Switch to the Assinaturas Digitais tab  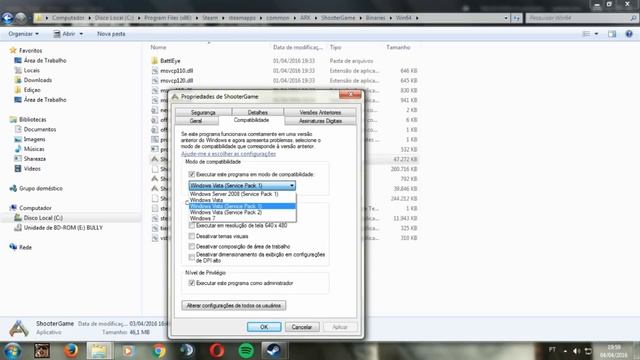[x=320, y=121]
